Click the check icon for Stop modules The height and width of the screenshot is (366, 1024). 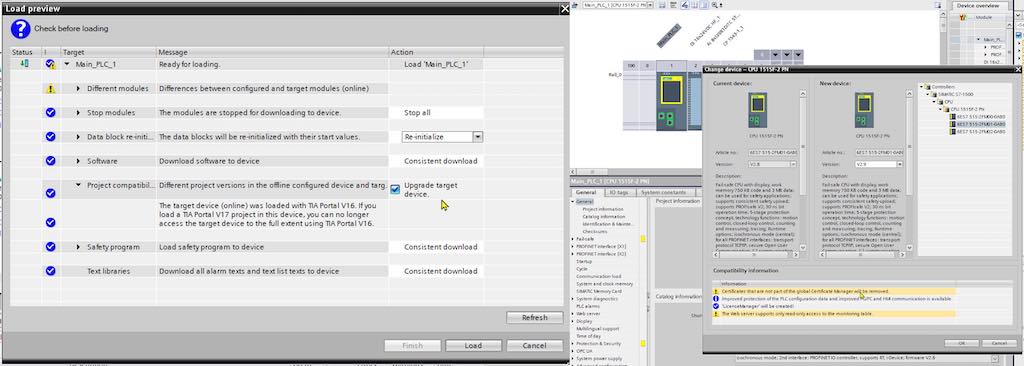click(x=50, y=112)
